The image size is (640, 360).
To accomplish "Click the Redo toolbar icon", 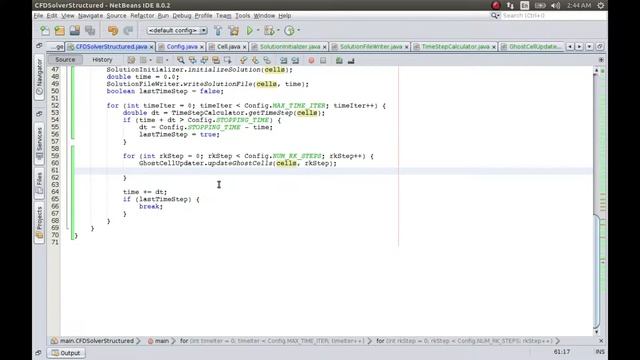I will [x=128, y=31].
